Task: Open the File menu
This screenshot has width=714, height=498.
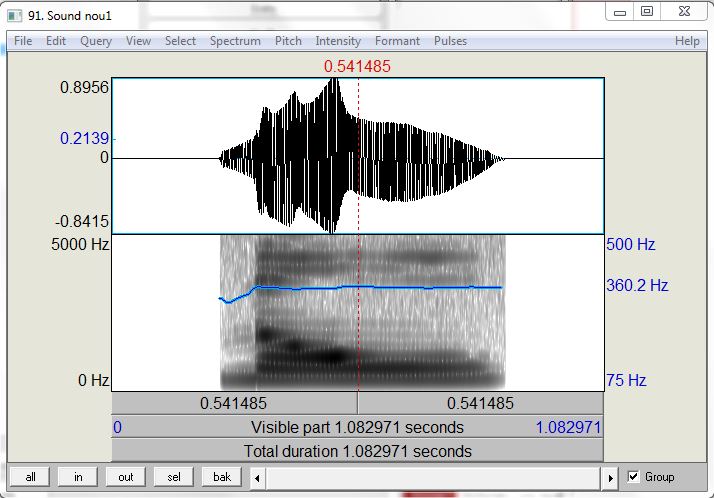Action: pyautogui.click(x=23, y=41)
